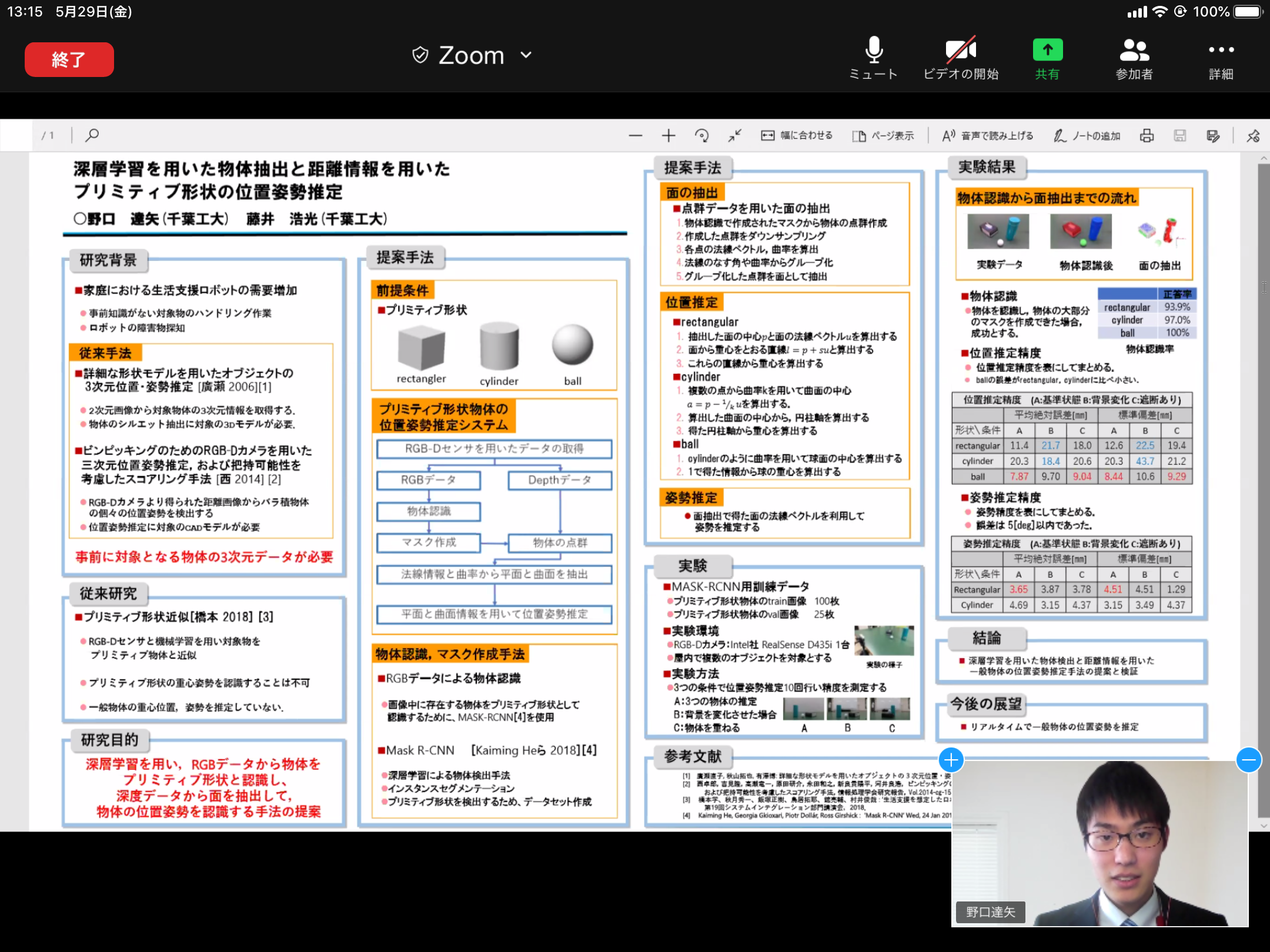The height and width of the screenshot is (952, 1270).
Task: Print the PDF with the printer icon
Action: pyautogui.click(x=1147, y=136)
